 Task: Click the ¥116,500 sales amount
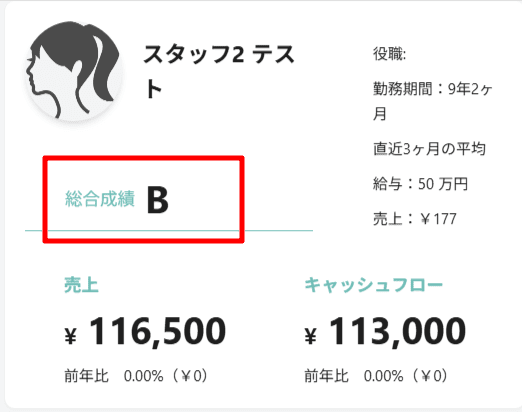click(145, 331)
